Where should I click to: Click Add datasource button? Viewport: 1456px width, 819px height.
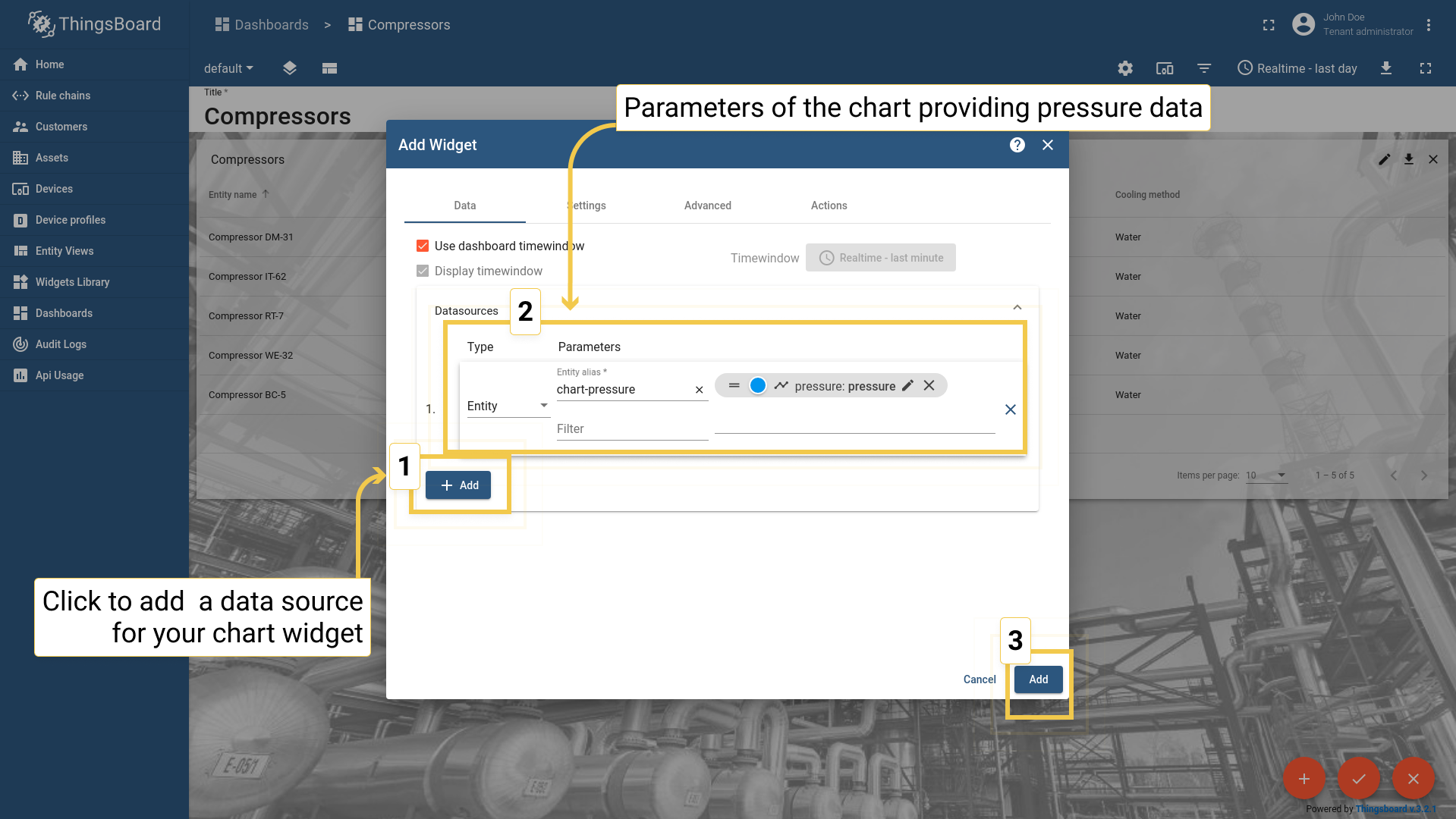(x=458, y=485)
